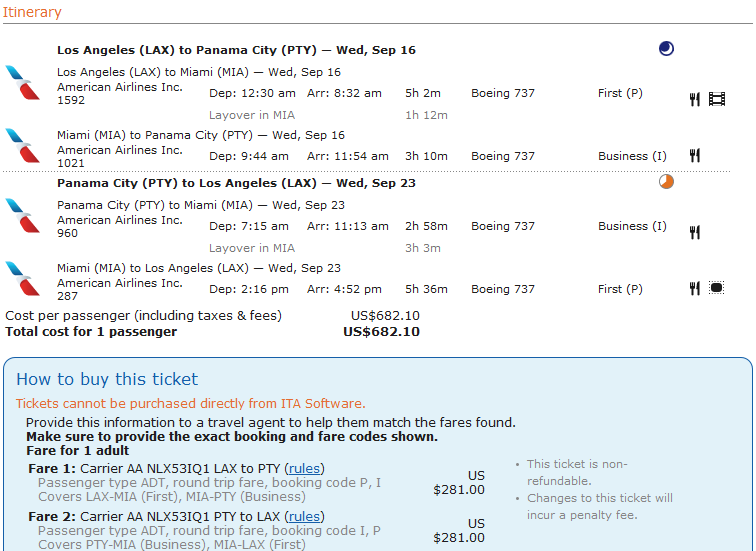Click the meal icon on flight 960
This screenshot has width=756, height=551.
tap(694, 232)
